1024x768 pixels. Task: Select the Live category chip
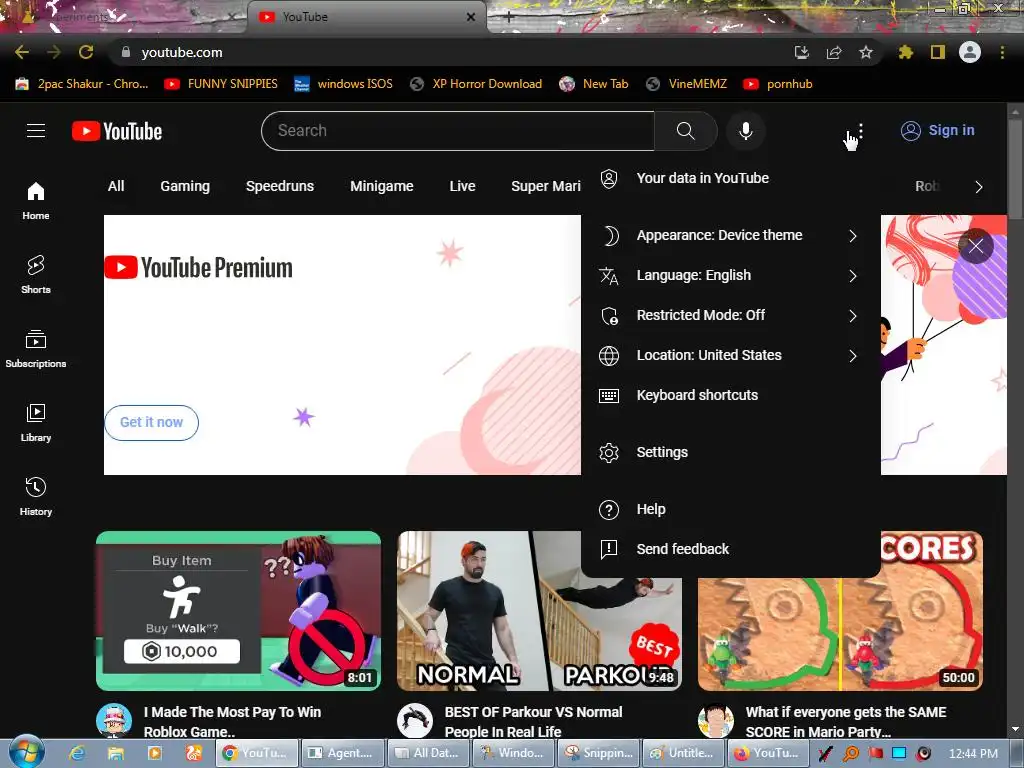click(x=462, y=186)
